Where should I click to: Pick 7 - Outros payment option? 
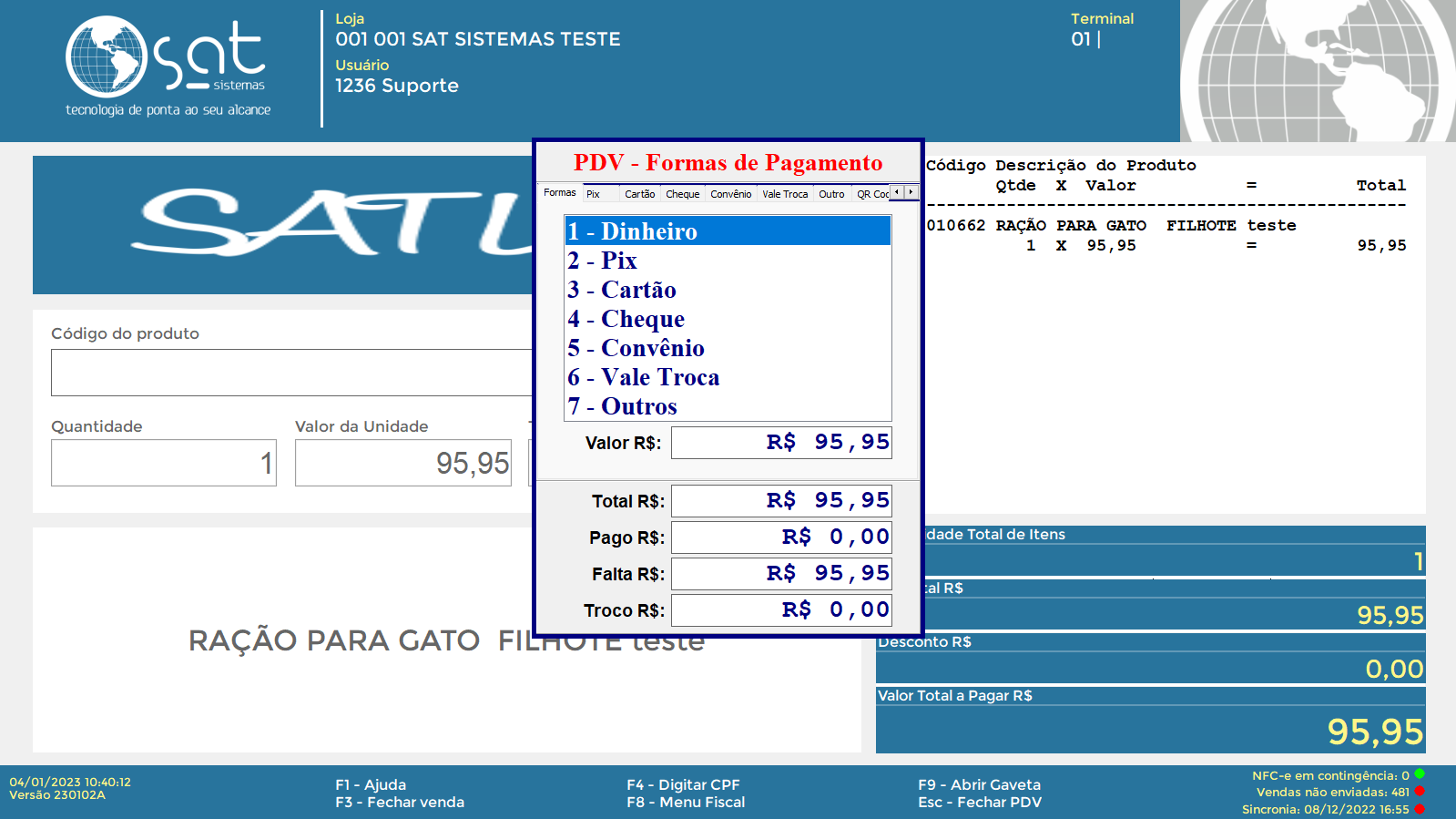727,406
